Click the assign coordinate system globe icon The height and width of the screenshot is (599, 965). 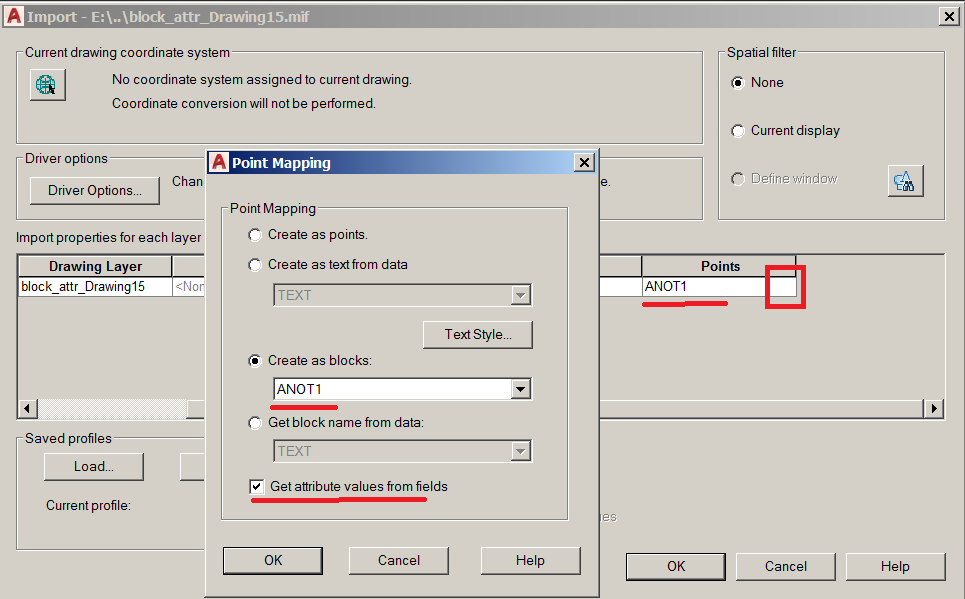[47, 84]
